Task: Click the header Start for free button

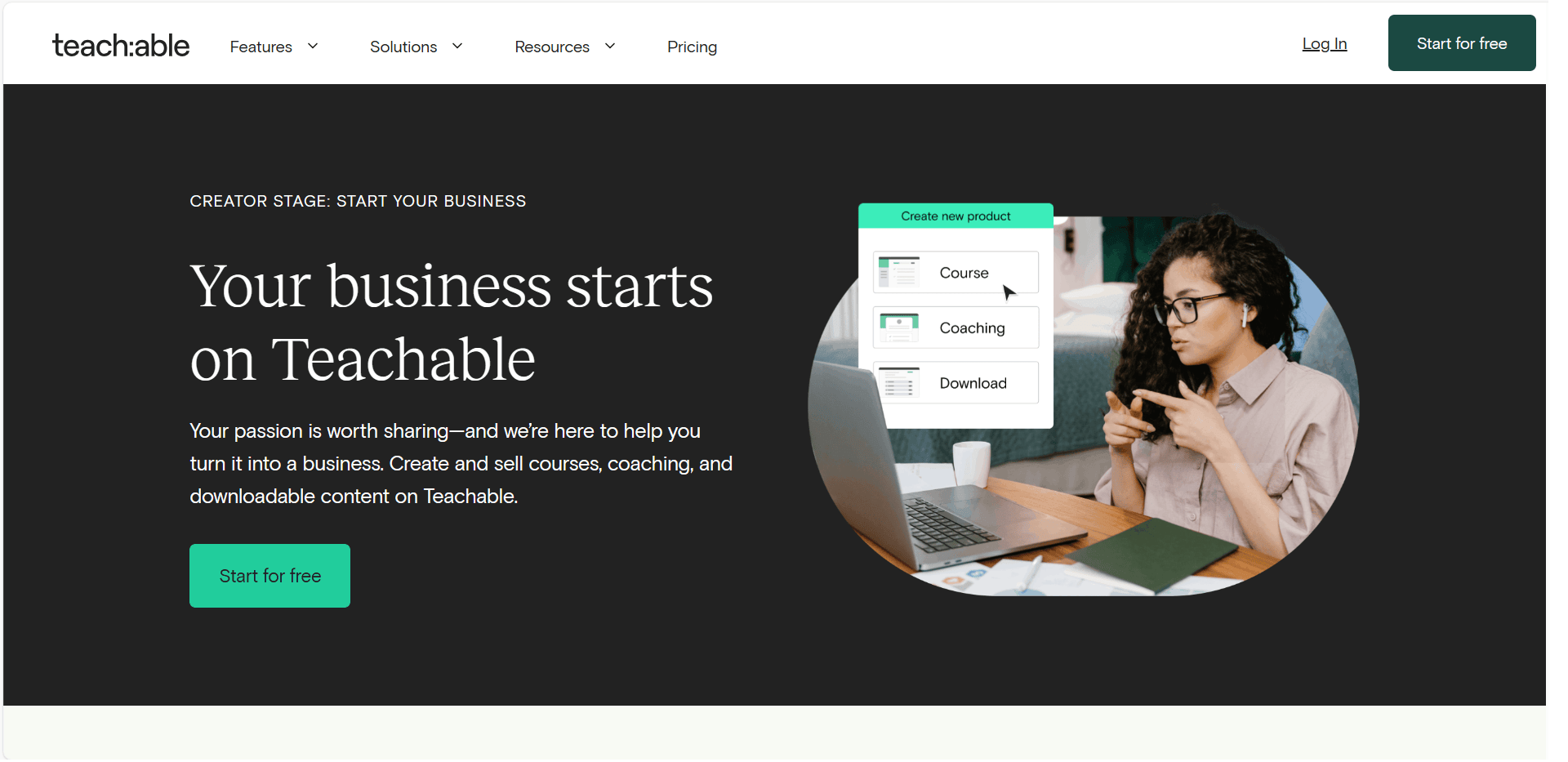Action: click(x=1462, y=43)
